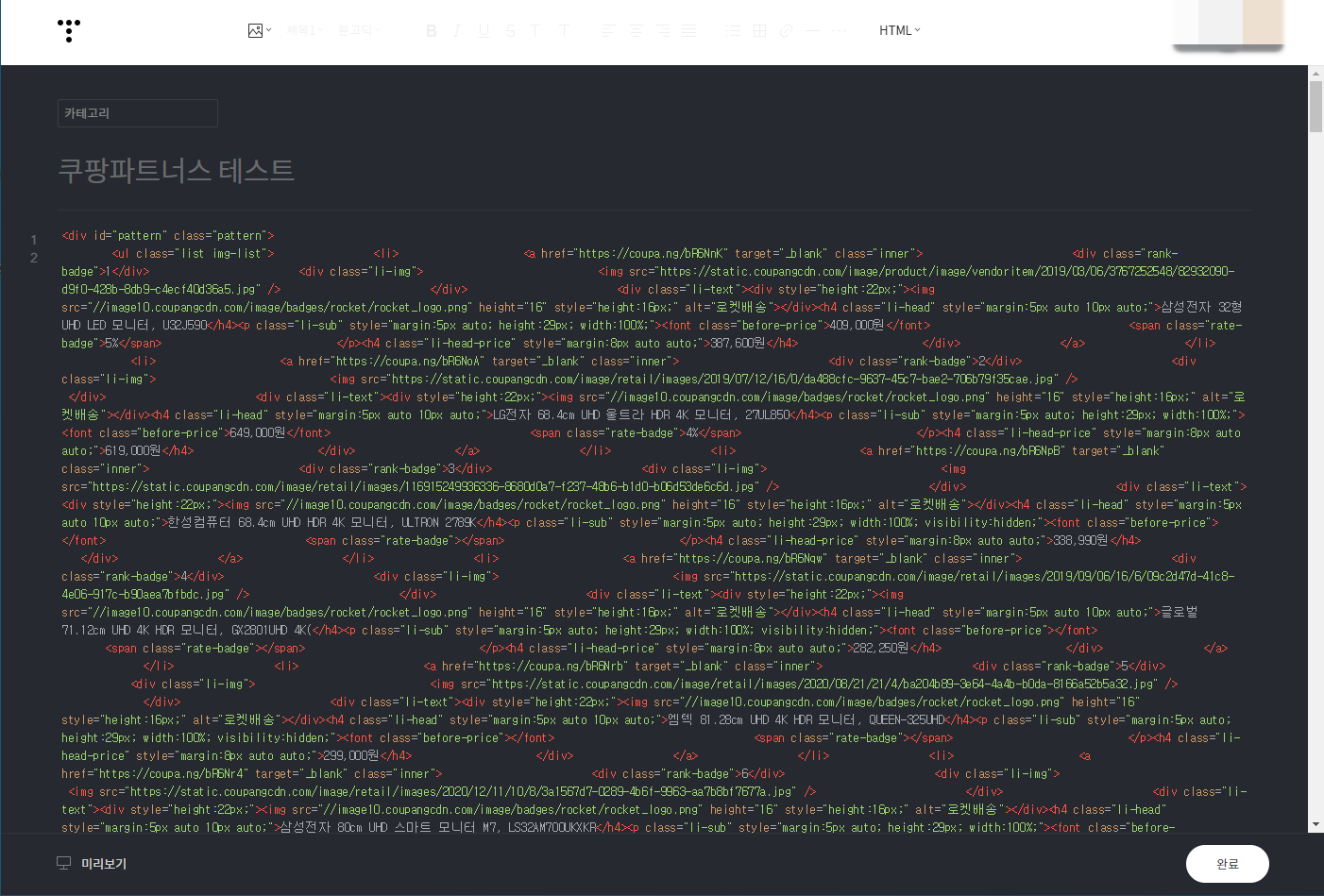Image resolution: width=1324 pixels, height=896 pixels.
Task: Click the Tistory logo icon
Action: [69, 30]
